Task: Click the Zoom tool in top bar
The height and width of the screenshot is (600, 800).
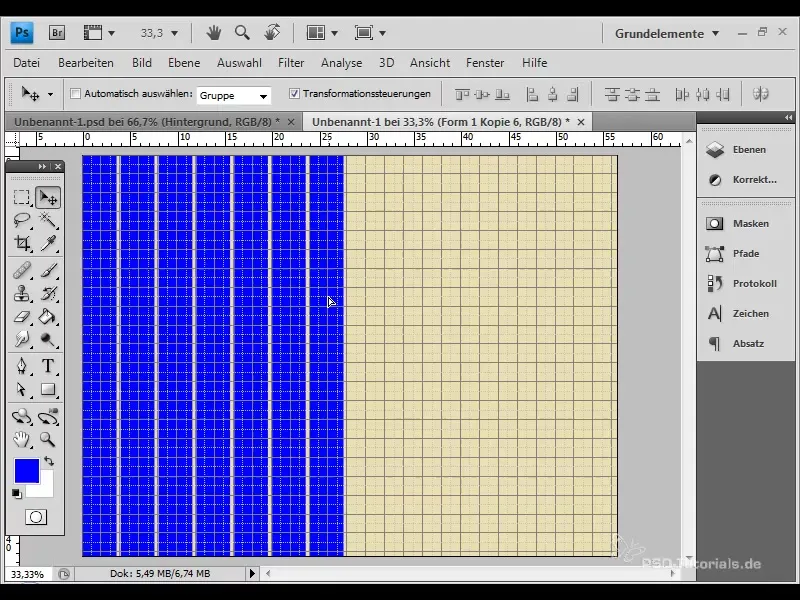Action: coord(242,33)
